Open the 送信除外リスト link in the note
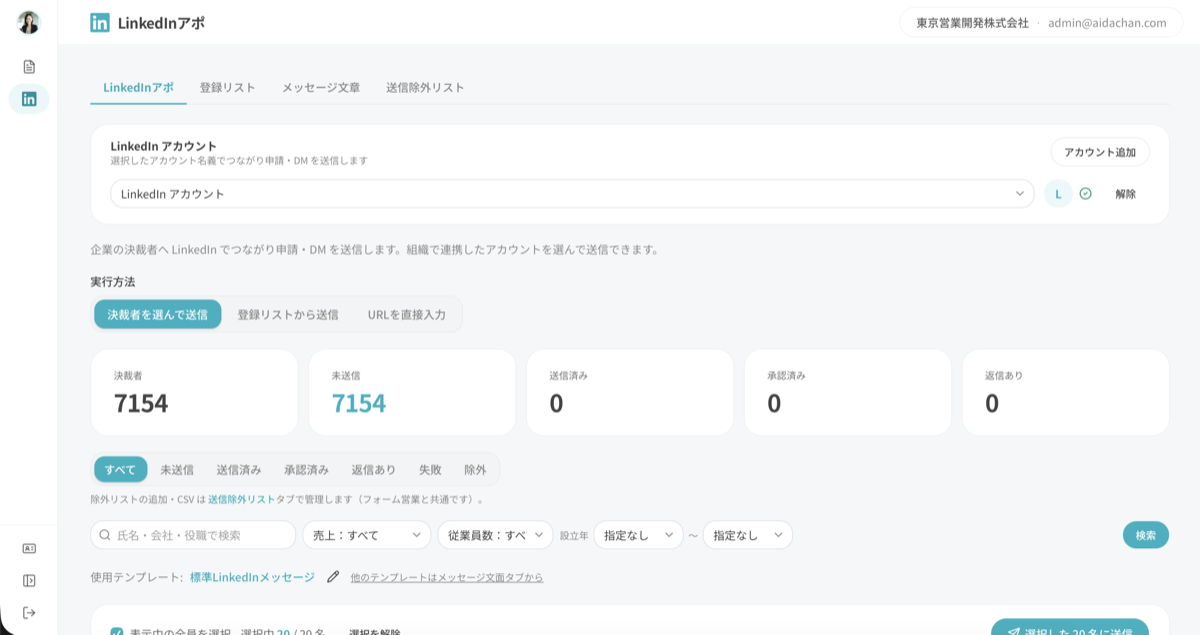The width and height of the screenshot is (1200, 635). [x=242, y=498]
